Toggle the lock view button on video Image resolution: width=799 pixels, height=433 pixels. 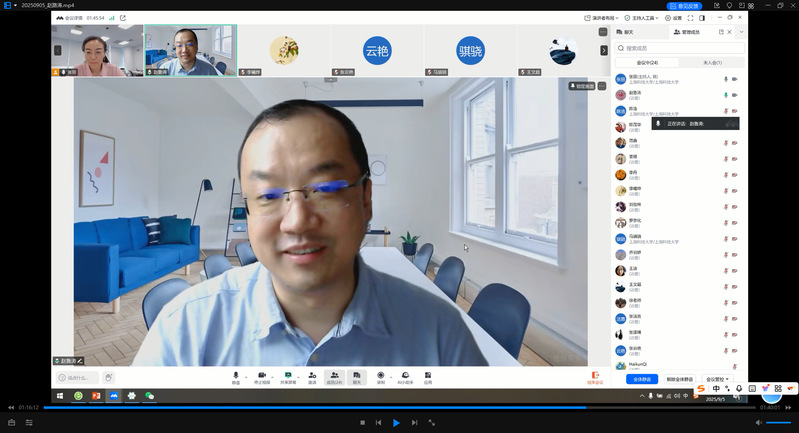click(582, 86)
